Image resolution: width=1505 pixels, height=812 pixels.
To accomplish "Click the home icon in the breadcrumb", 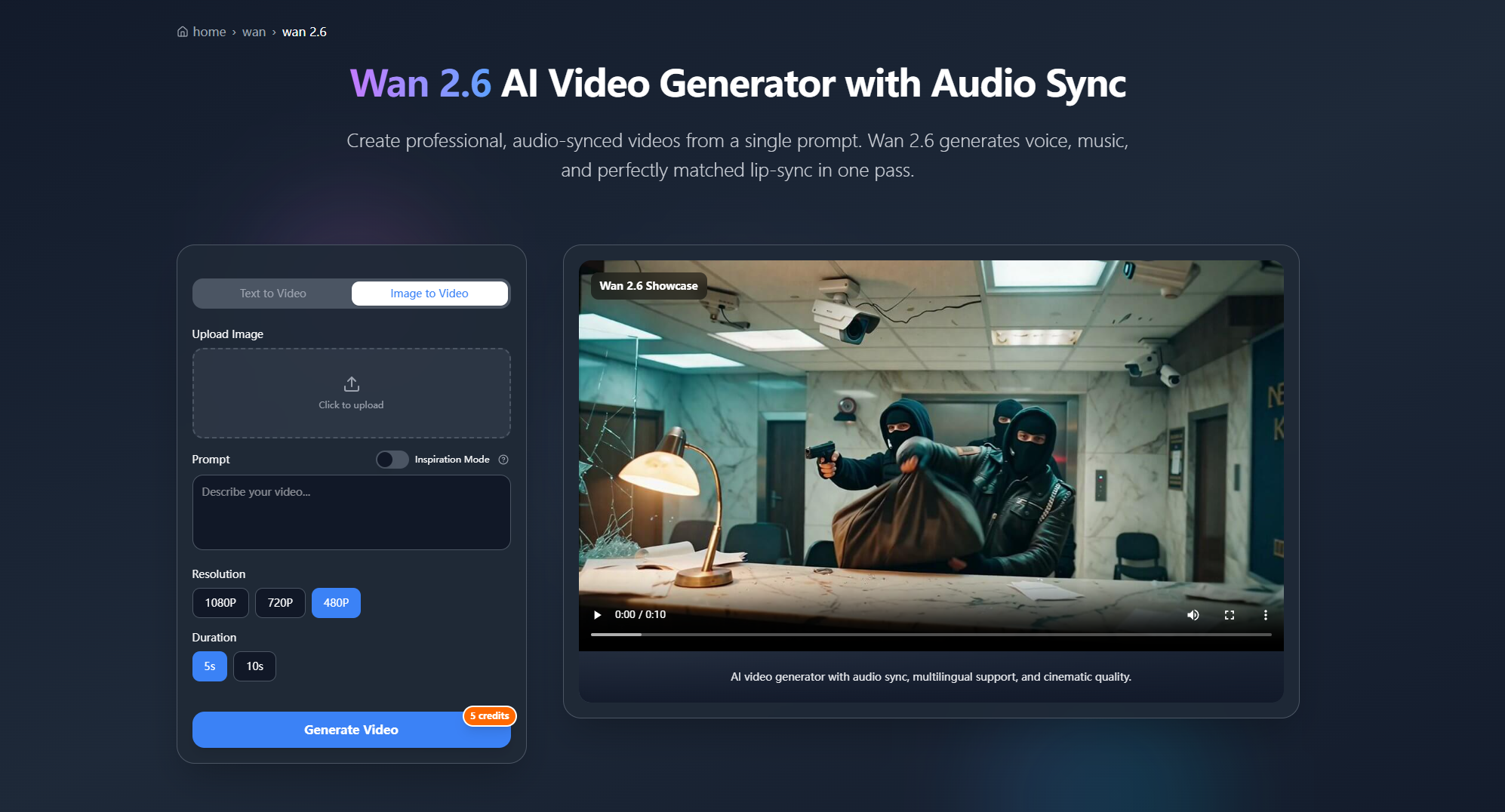I will [x=182, y=31].
